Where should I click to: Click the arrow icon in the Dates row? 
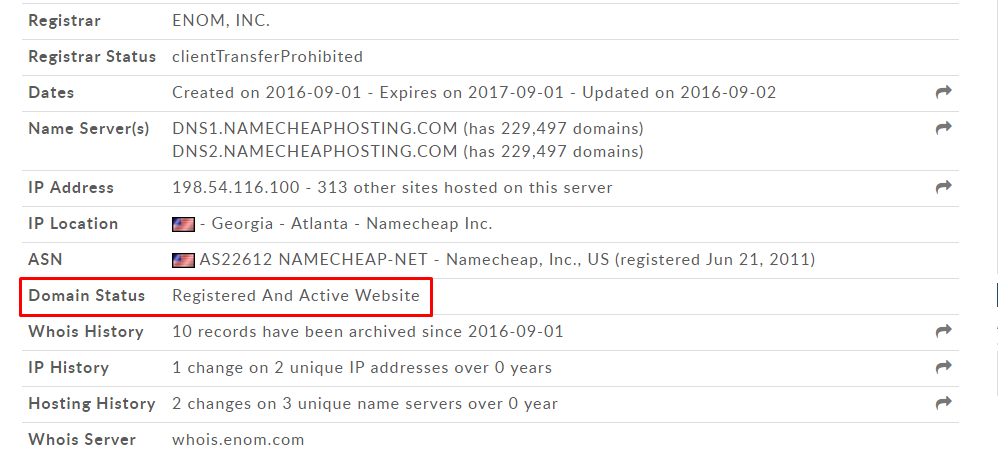point(943,92)
